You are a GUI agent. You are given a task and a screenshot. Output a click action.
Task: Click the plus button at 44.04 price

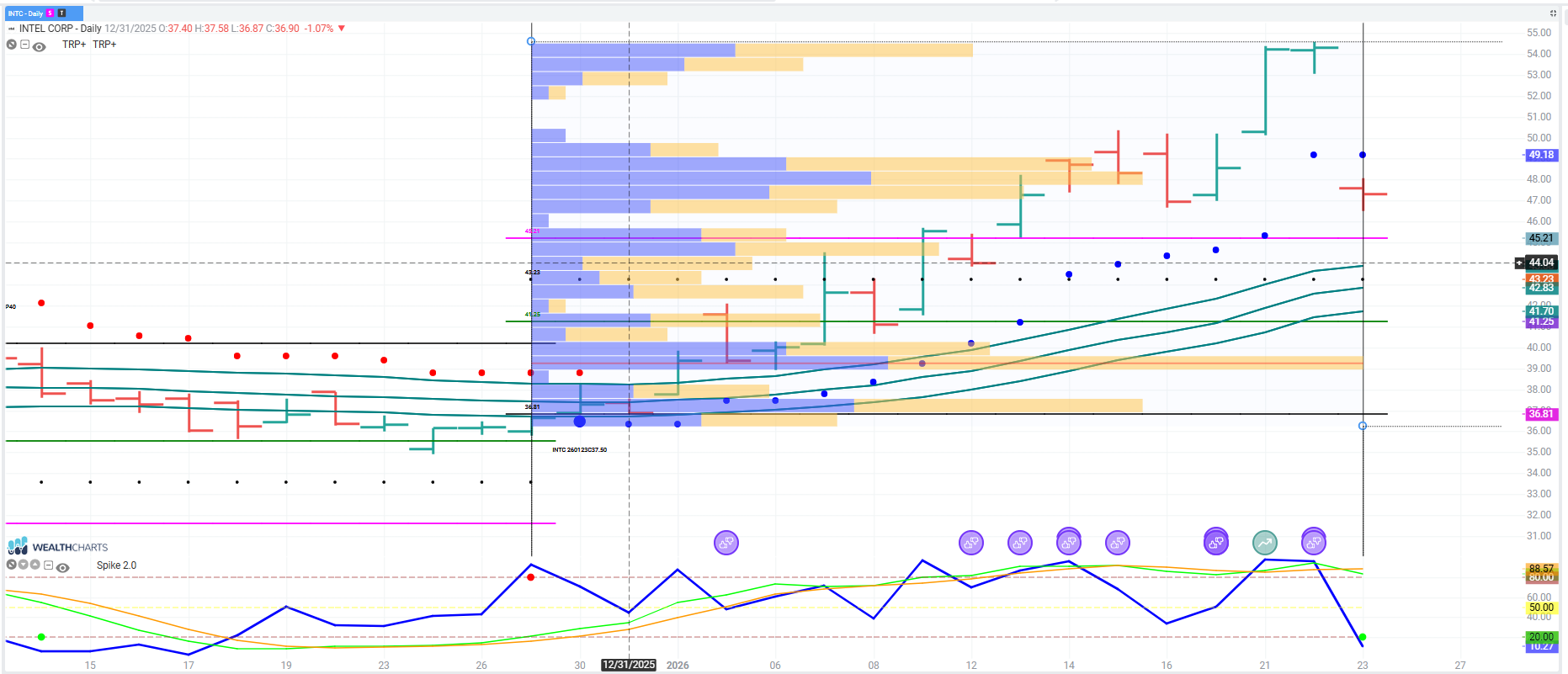1519,263
